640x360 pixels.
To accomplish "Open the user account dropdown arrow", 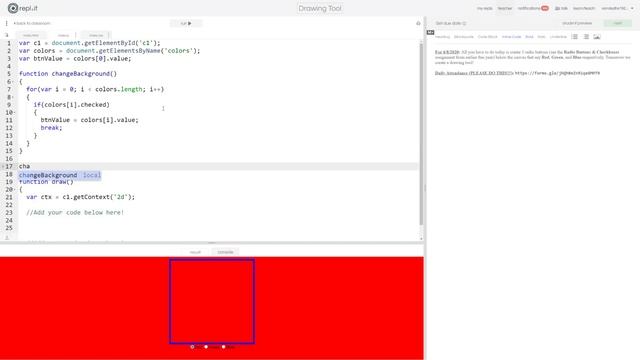I will point(632,9).
